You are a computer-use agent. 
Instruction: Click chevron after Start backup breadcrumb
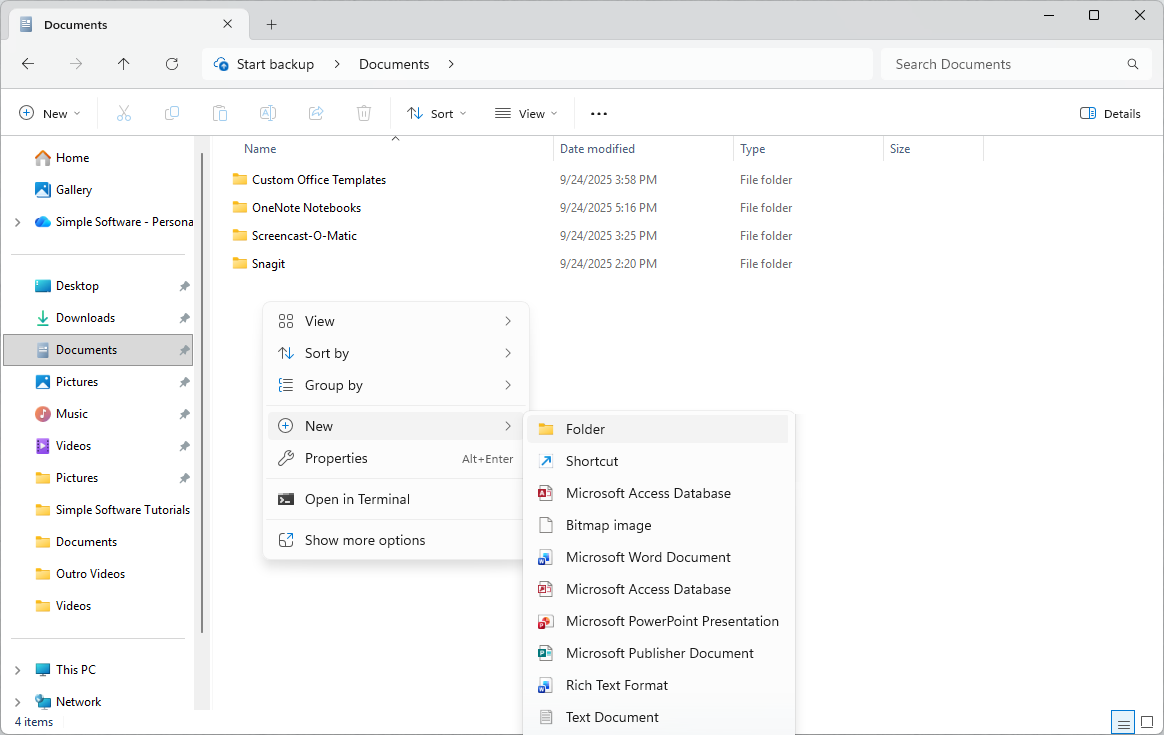(337, 64)
